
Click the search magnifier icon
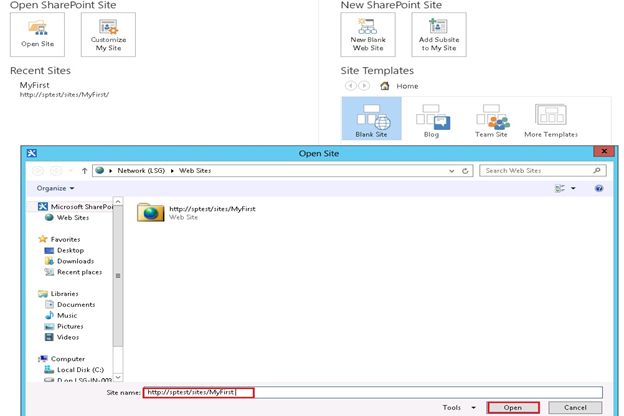(597, 170)
